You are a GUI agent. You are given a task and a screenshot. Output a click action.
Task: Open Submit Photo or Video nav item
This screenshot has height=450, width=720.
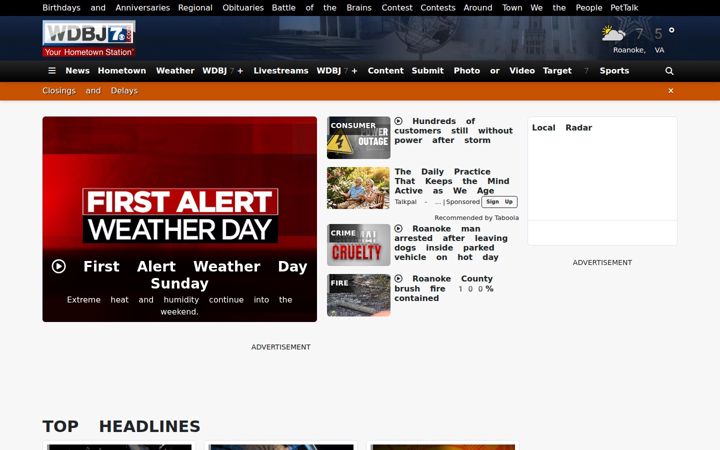pyautogui.click(x=473, y=71)
